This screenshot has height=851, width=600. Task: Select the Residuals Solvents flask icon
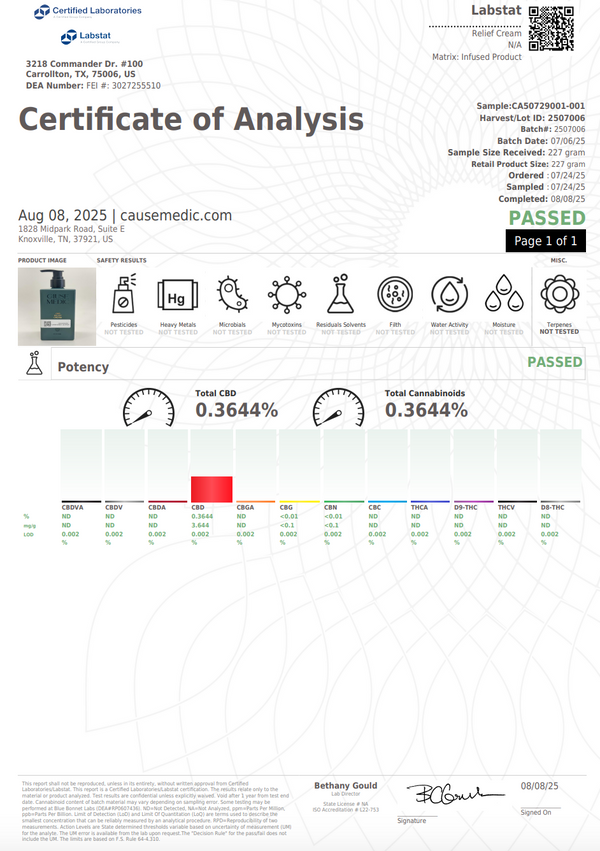point(341,296)
